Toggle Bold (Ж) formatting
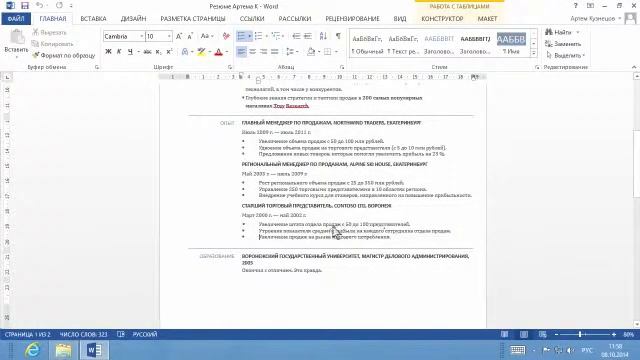 pos(108,52)
